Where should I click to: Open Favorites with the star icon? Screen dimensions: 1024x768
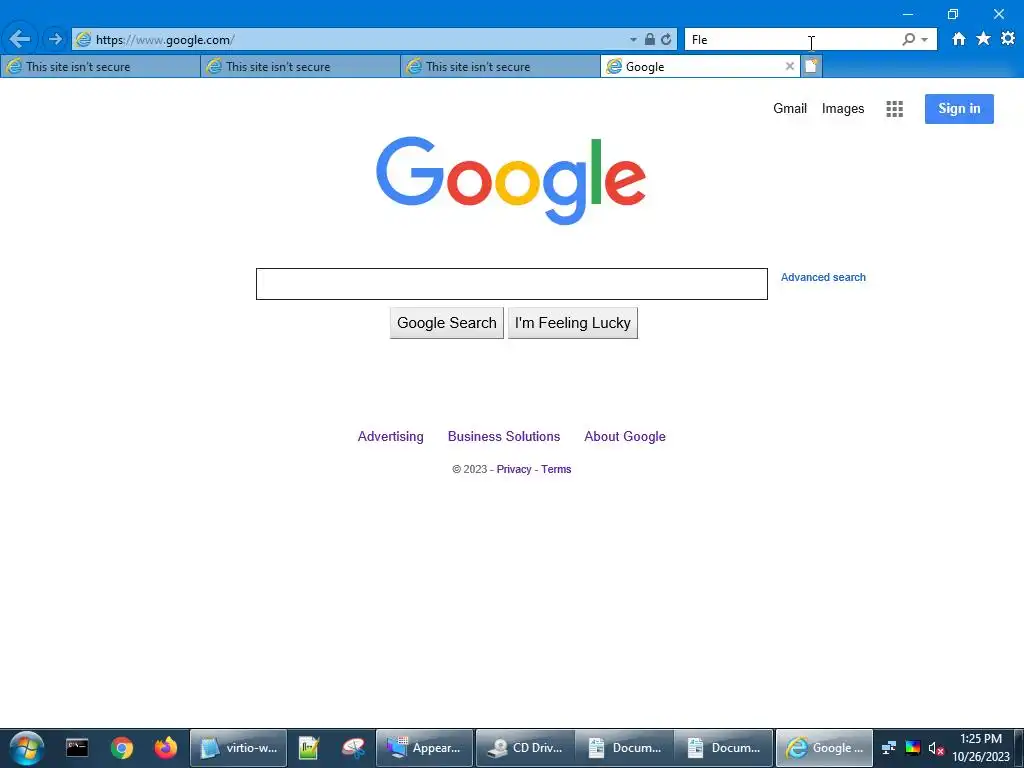tap(983, 39)
